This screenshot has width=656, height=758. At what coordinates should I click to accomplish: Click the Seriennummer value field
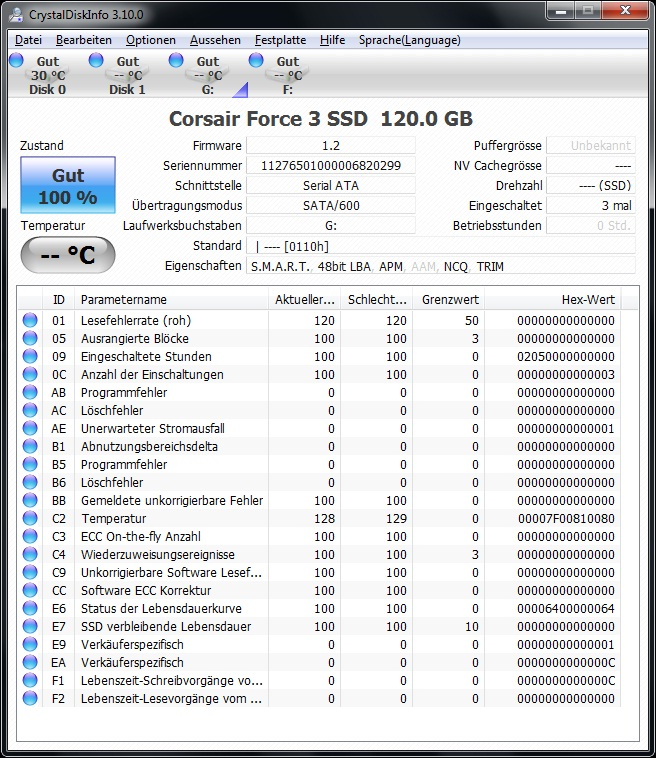(x=331, y=165)
